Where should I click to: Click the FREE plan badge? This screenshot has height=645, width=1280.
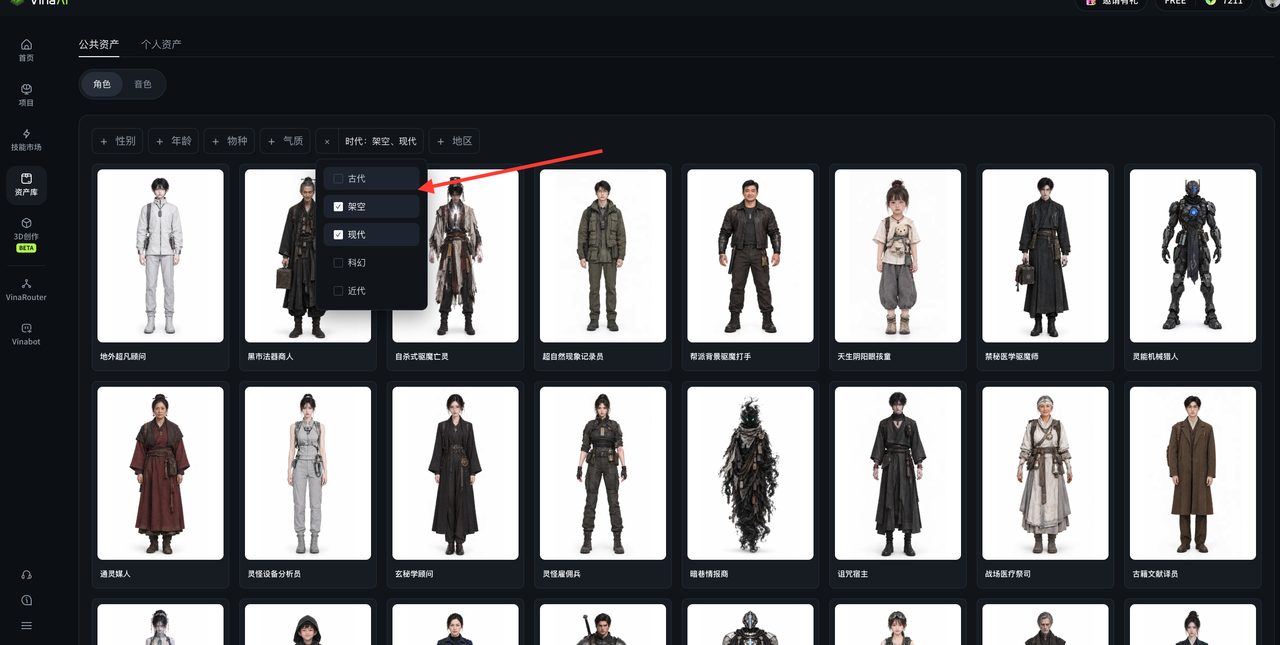click(1176, 3)
